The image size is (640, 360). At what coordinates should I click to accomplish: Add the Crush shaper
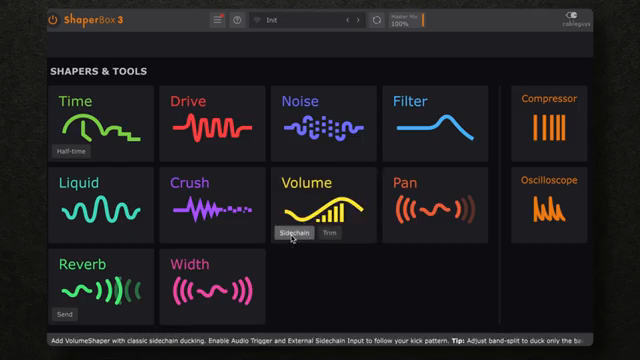coord(212,205)
